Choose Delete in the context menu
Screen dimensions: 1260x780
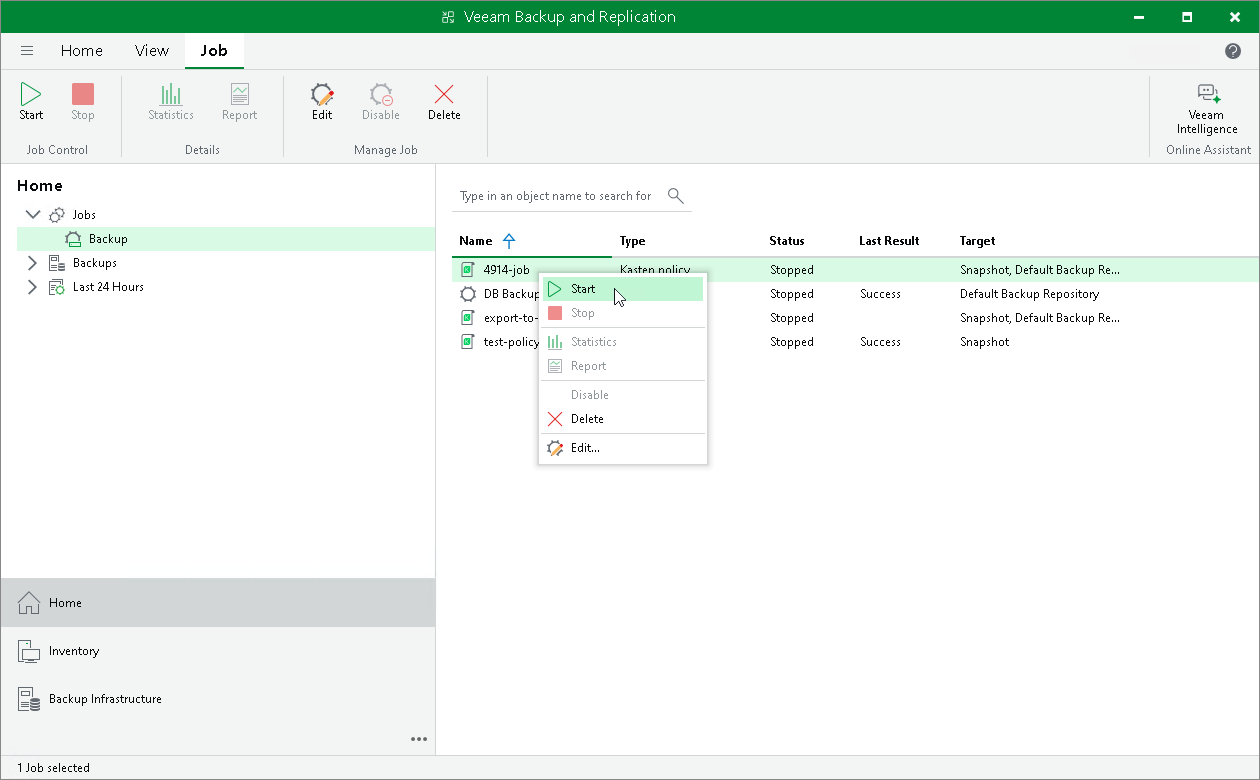tap(622, 419)
